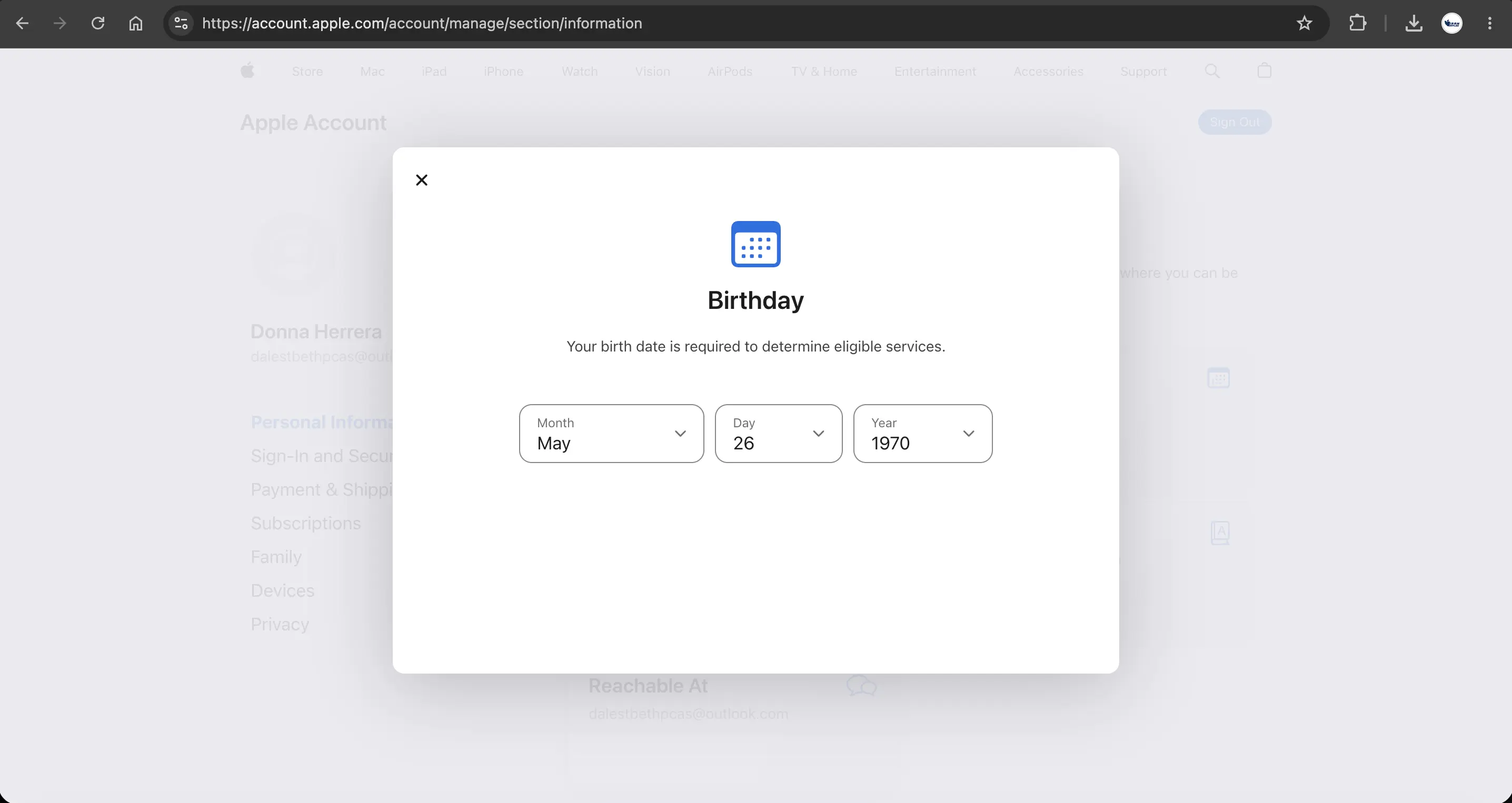Click the blue calendar icon above Birthday
The image size is (1512, 803).
[x=755, y=244]
